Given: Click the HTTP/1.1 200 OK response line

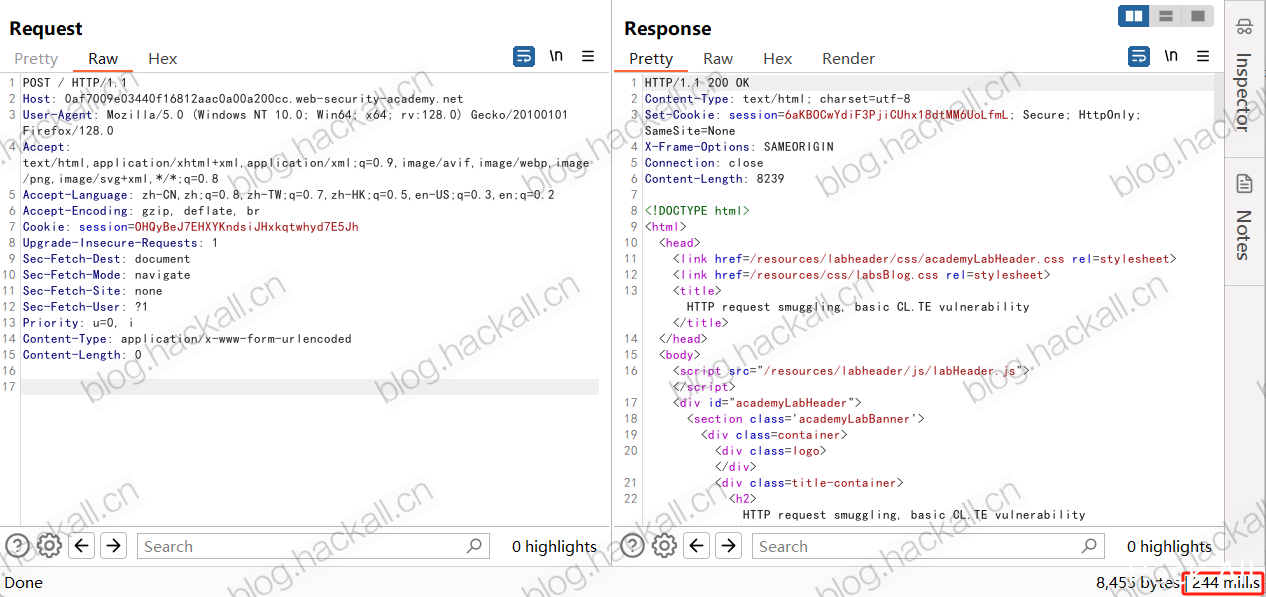Looking at the screenshot, I should click(x=697, y=83).
